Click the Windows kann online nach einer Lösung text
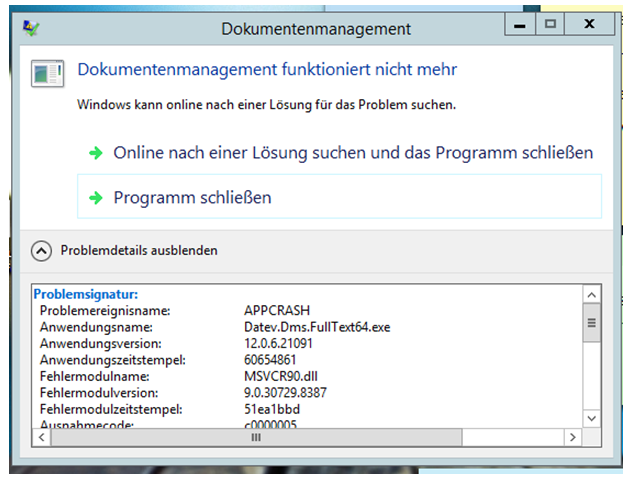Screen dimensions: 637x483 [x=266, y=105]
